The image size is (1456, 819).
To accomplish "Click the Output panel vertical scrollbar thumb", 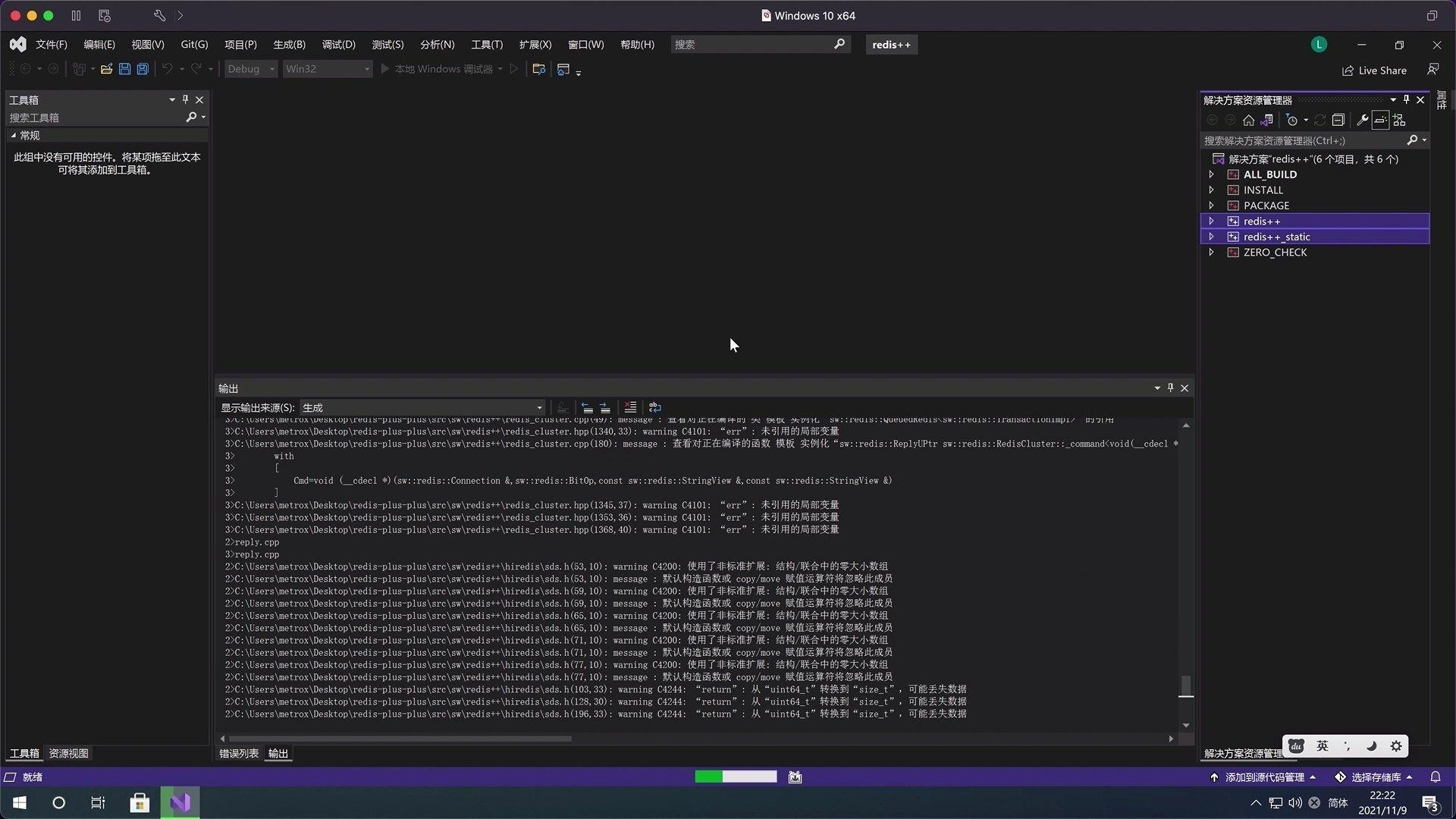I will pyautogui.click(x=1186, y=686).
